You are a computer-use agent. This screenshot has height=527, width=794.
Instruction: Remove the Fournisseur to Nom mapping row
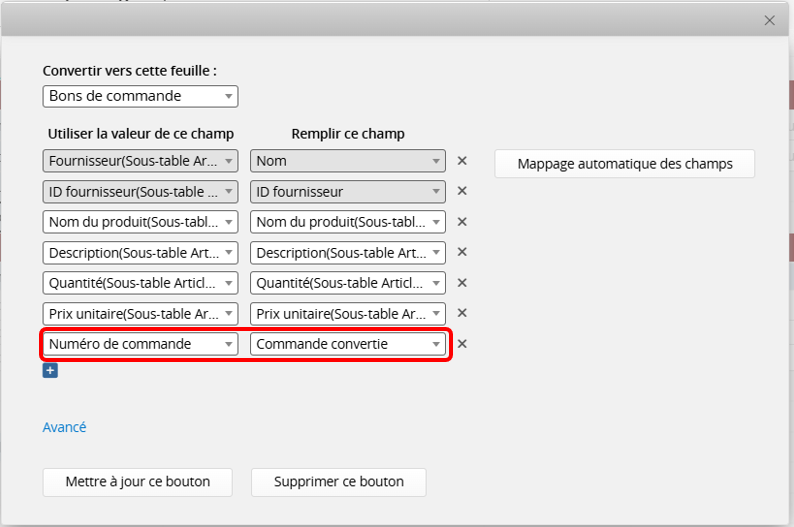point(462,160)
